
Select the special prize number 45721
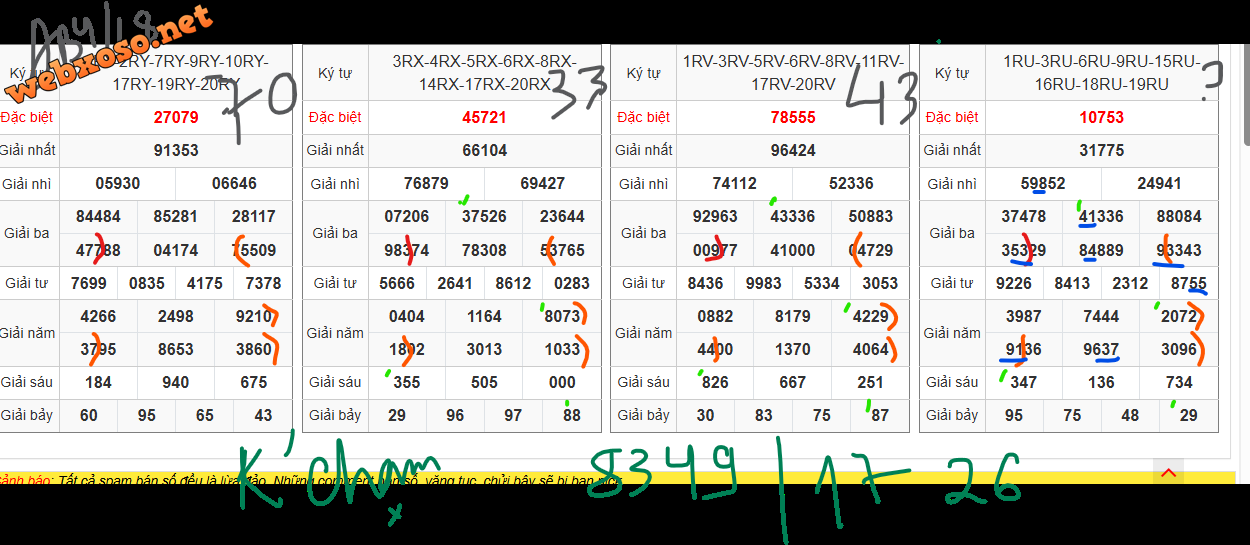(x=484, y=117)
